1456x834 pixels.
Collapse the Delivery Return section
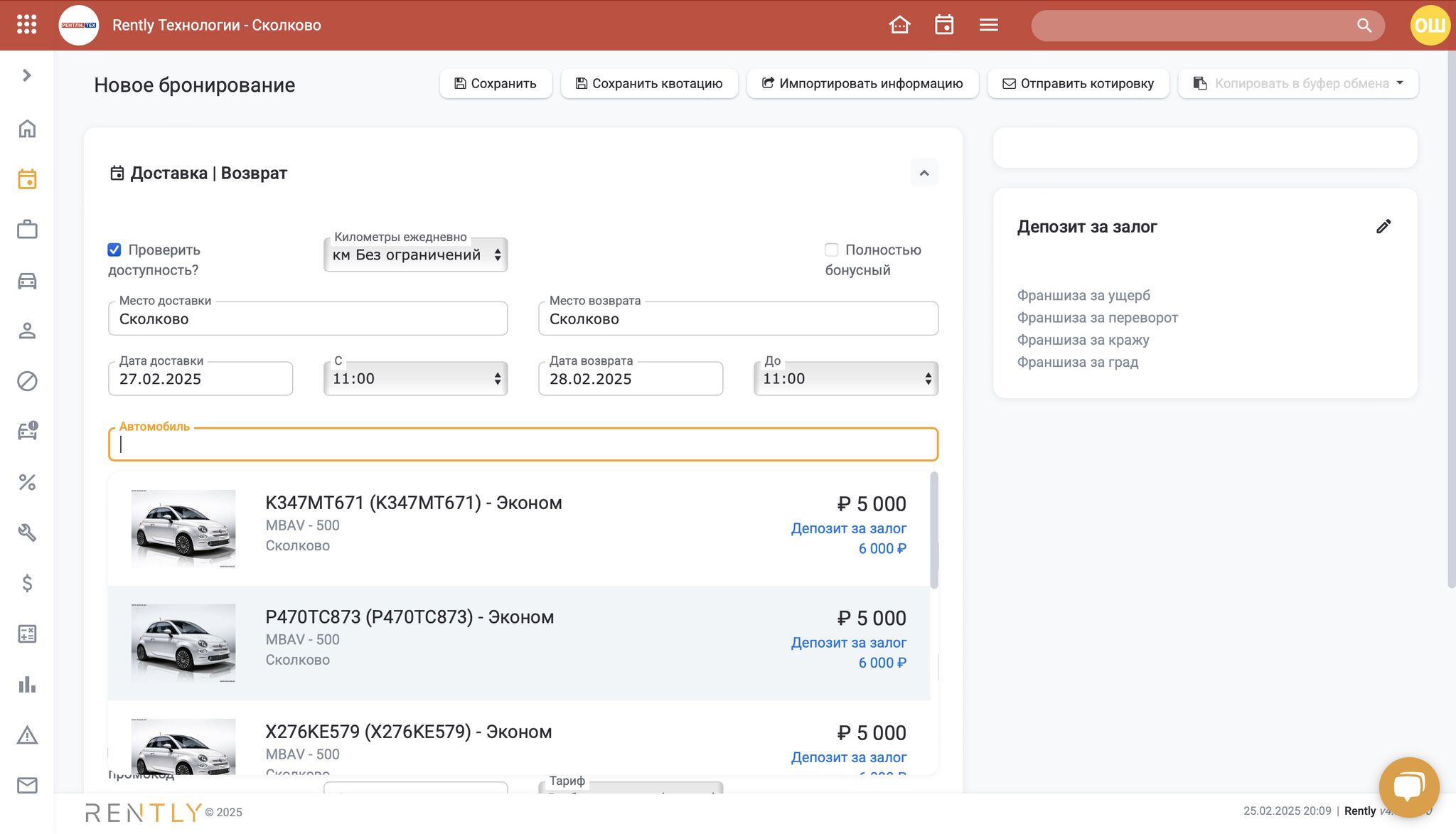pyautogui.click(x=924, y=173)
